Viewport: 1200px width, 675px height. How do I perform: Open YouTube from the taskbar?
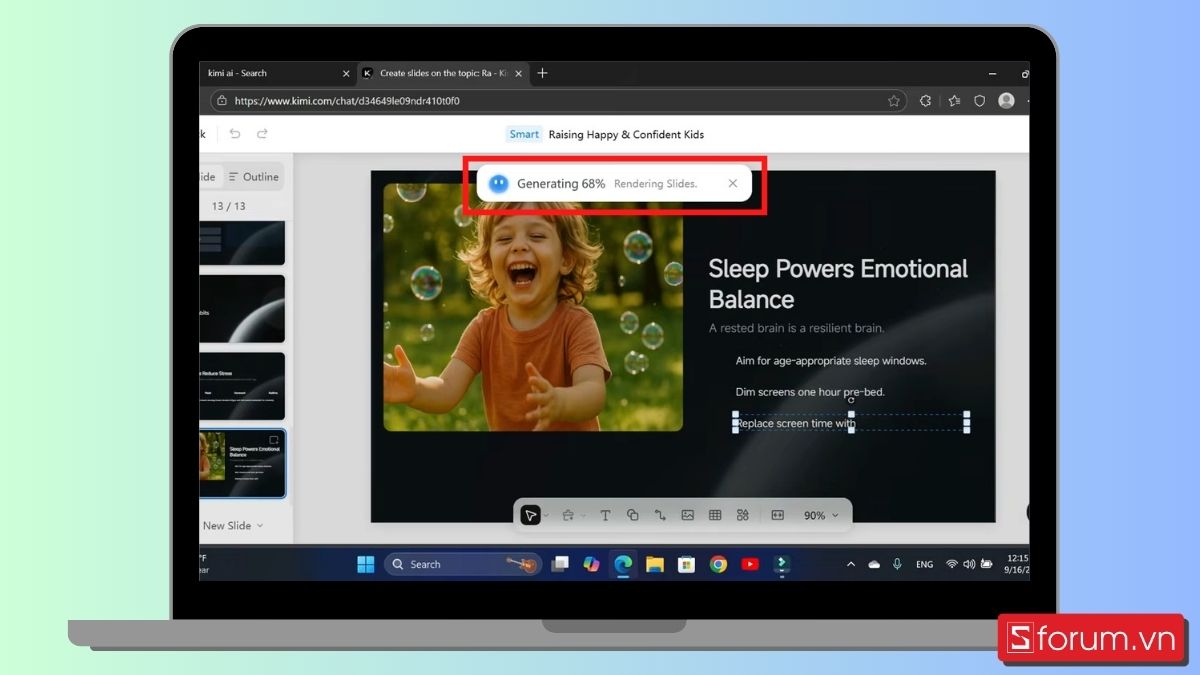[x=750, y=564]
